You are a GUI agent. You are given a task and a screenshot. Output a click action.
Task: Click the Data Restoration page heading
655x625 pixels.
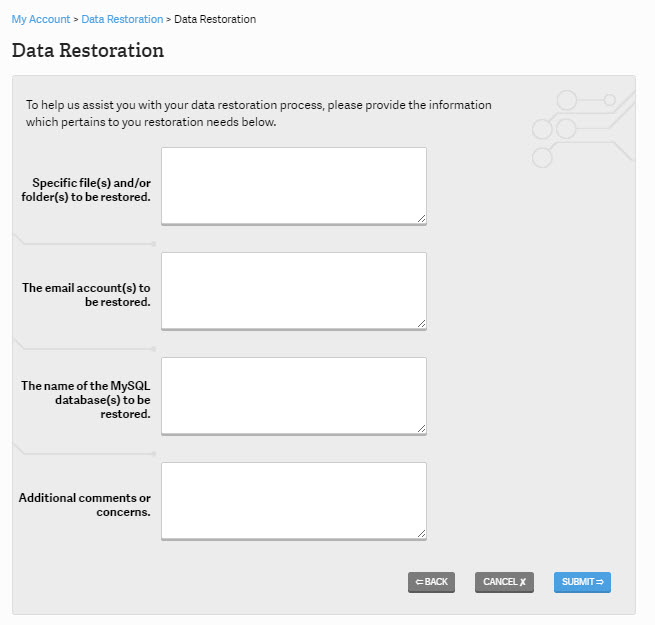point(87,50)
